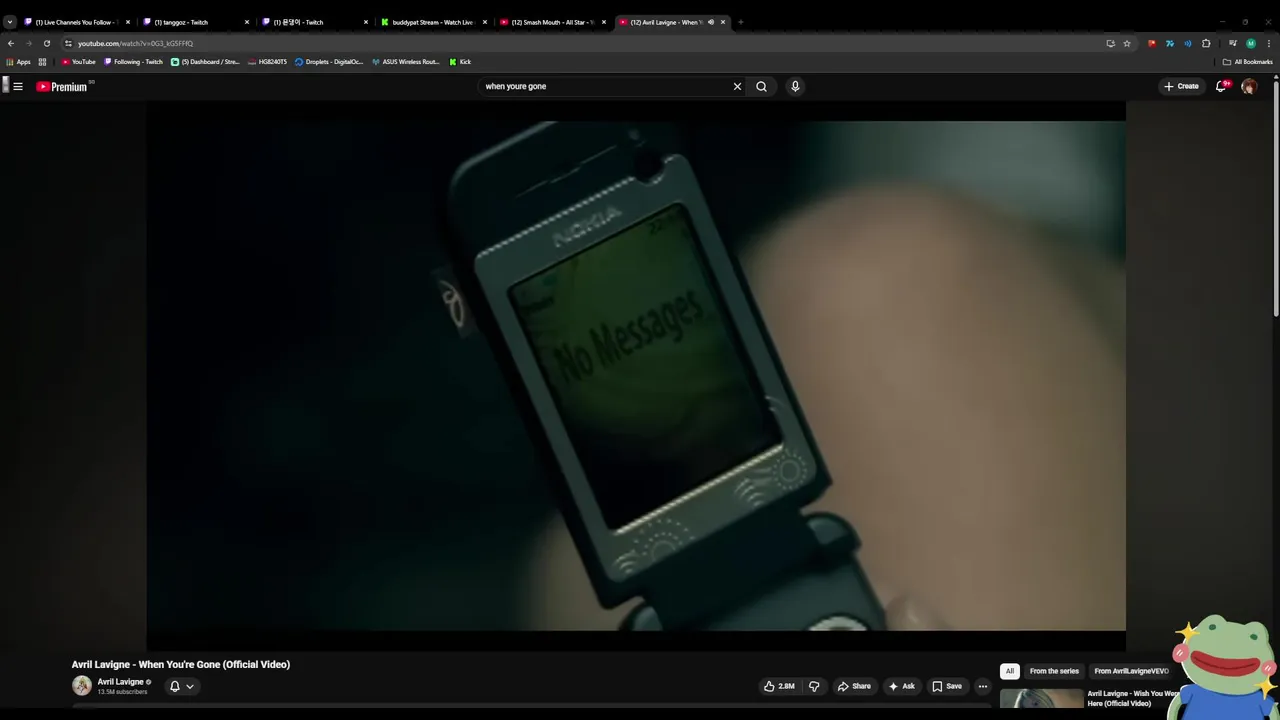Open the "Wish You Were Here" suggested video thumbnail
The width and height of the screenshot is (1280, 720).
coord(1041,700)
